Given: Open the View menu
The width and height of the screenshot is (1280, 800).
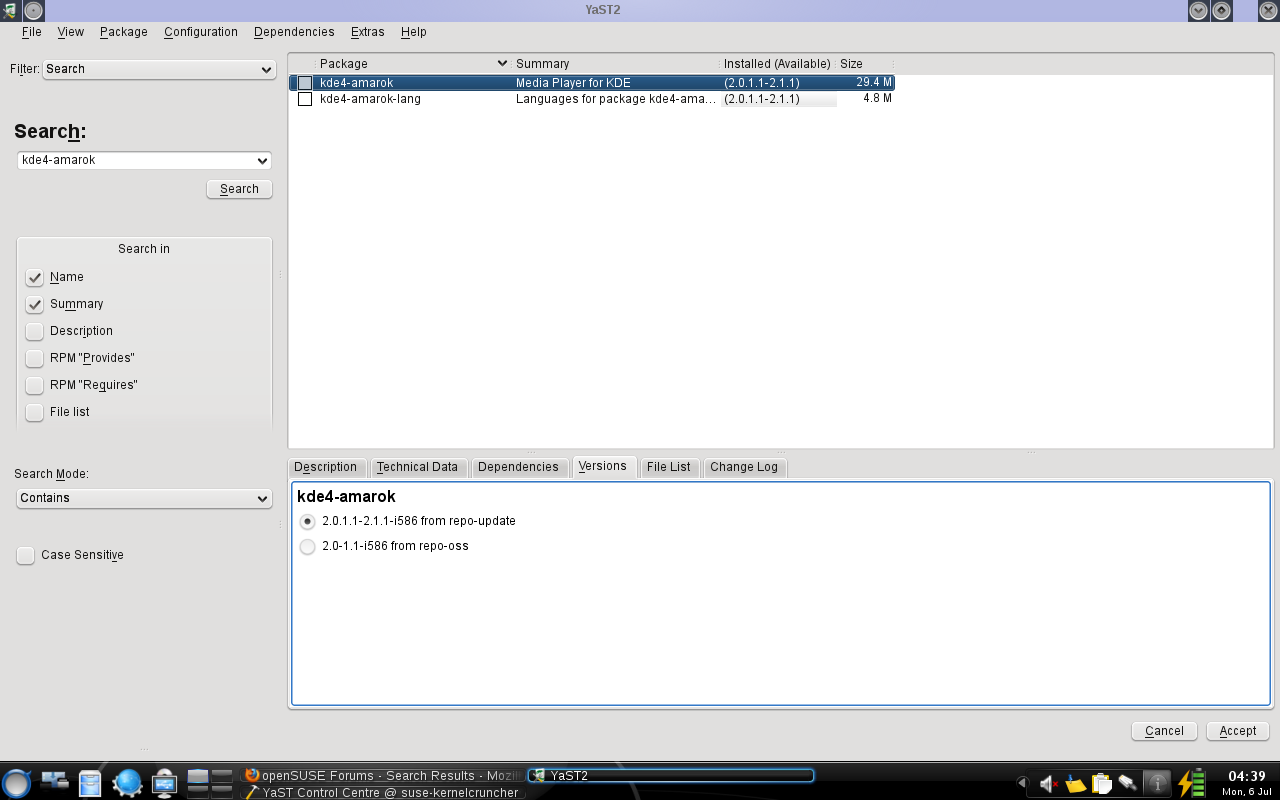Looking at the screenshot, I should 71,32.
